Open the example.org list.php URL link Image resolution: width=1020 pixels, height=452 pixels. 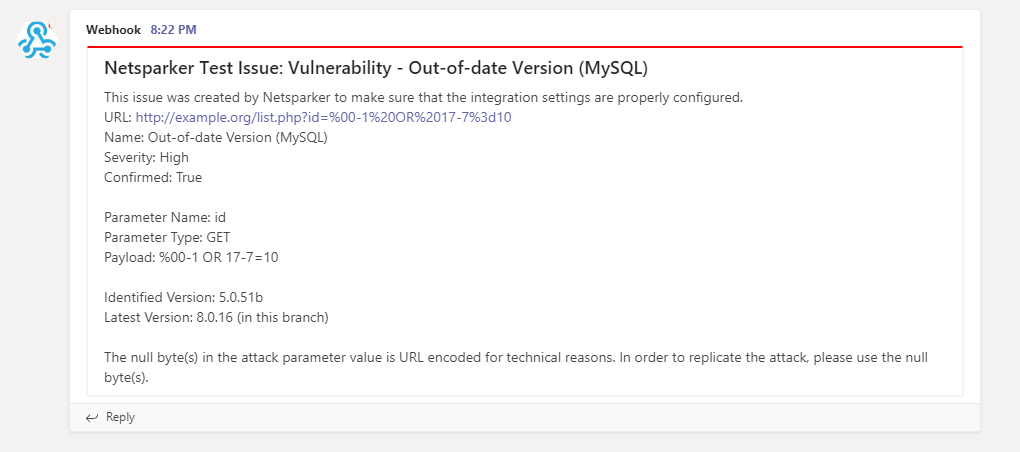tap(323, 117)
